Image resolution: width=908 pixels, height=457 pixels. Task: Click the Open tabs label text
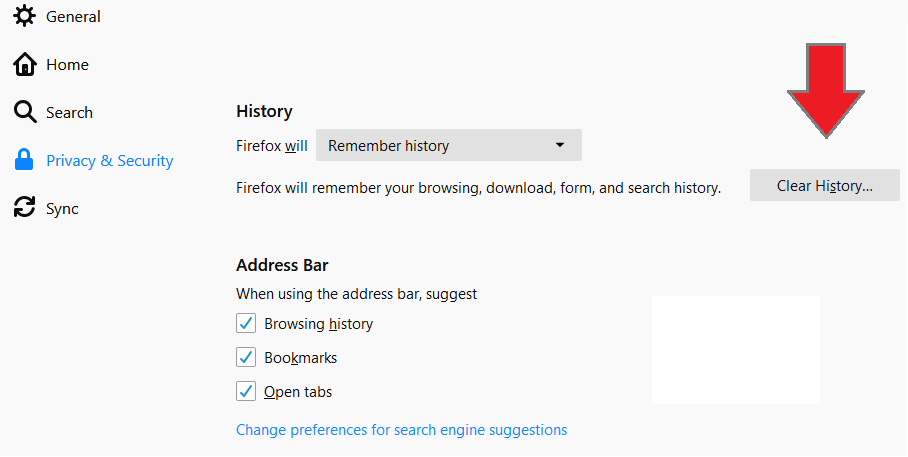[298, 392]
